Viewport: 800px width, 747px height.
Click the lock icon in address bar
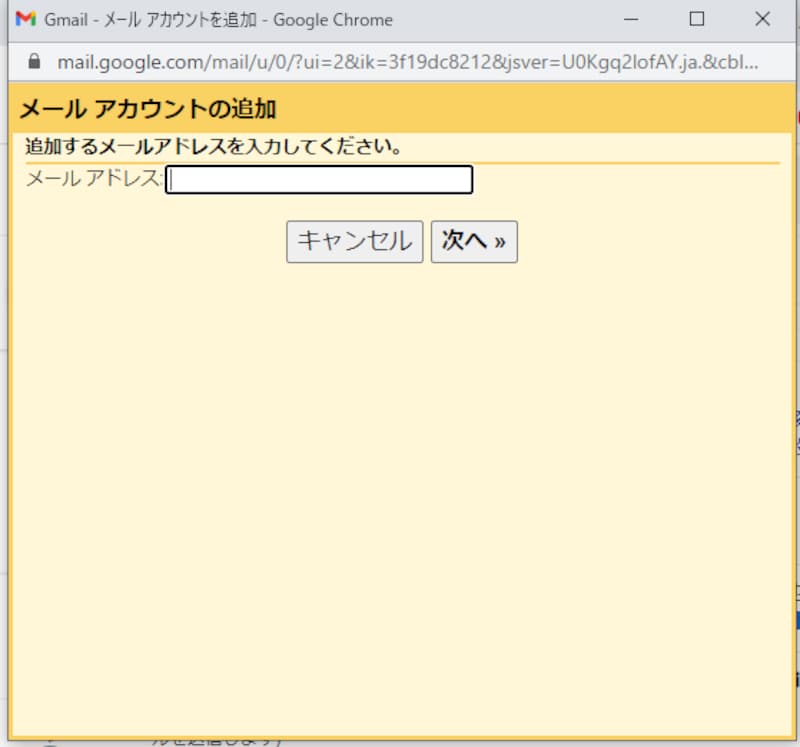pos(34,61)
